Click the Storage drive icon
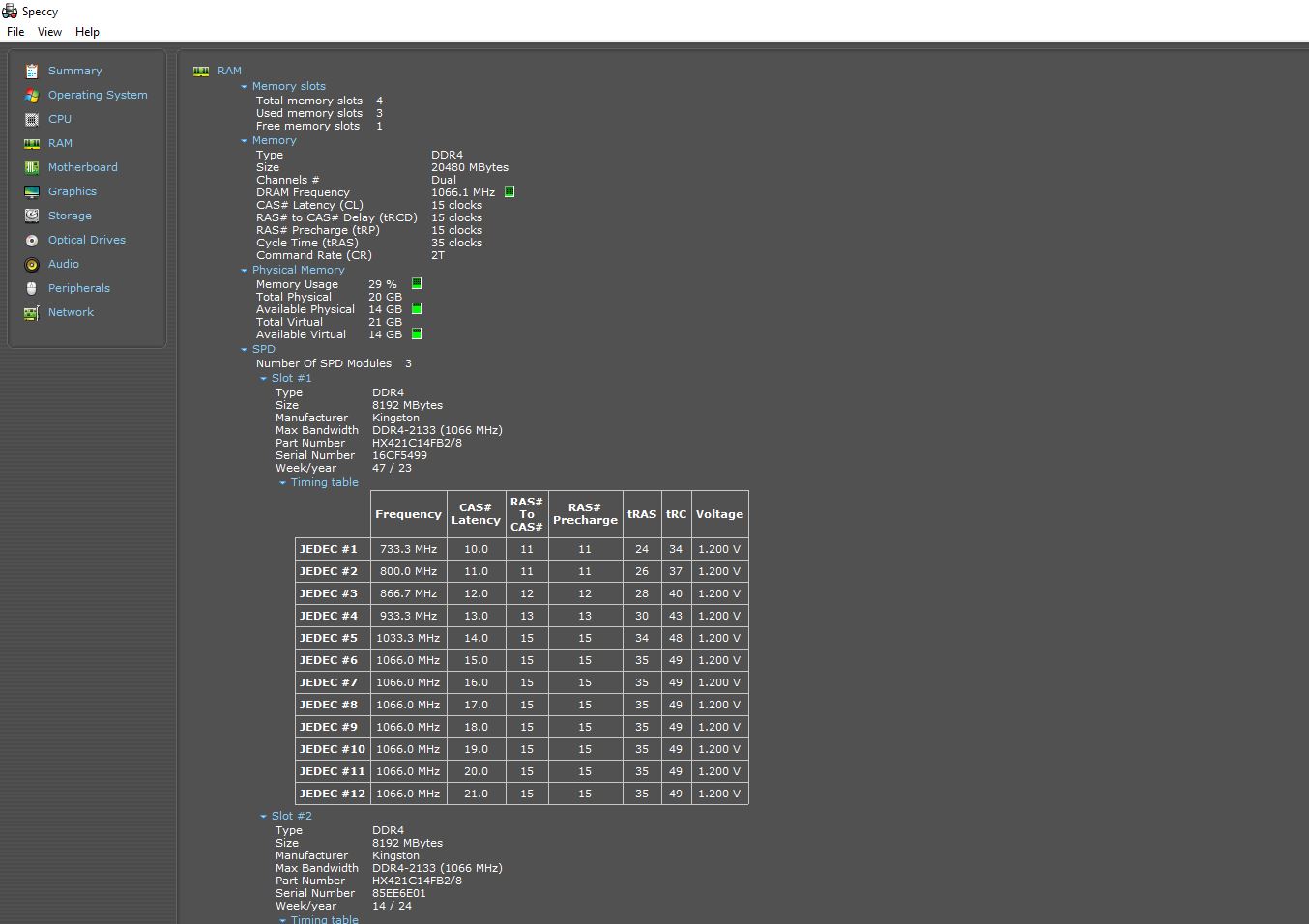 tap(32, 216)
